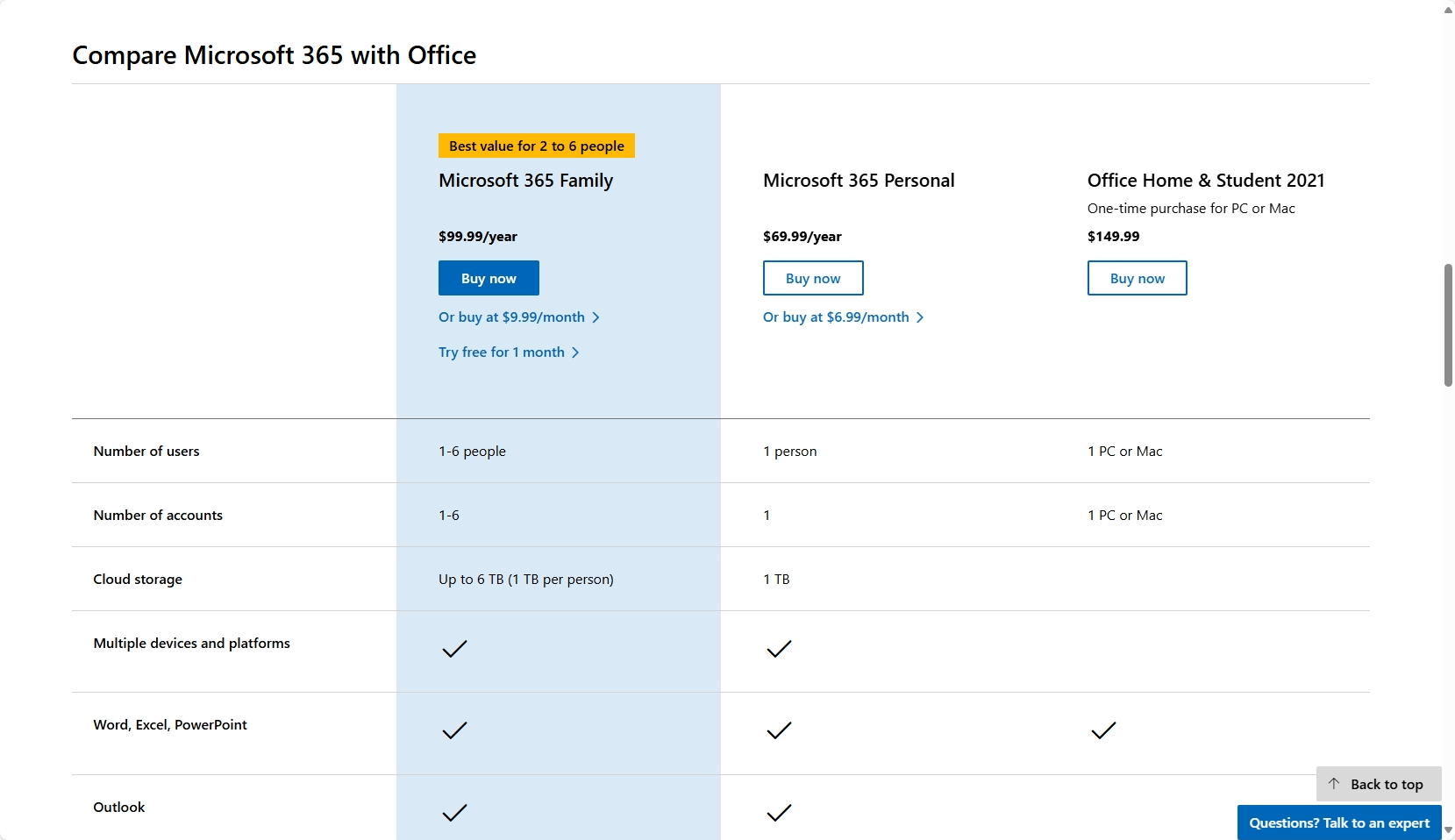Click the Personal checkmark in the Outlook row
The height and width of the screenshot is (840, 1455).
click(779, 813)
